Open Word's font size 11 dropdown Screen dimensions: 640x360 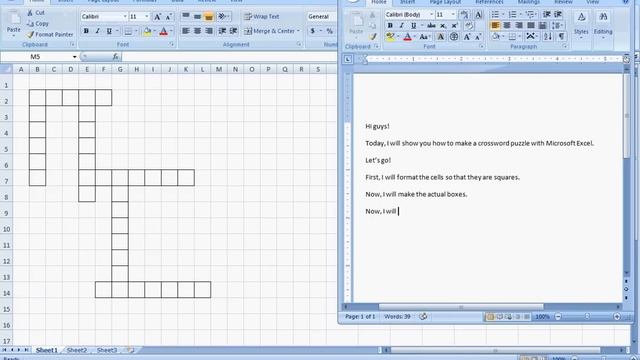coord(453,15)
